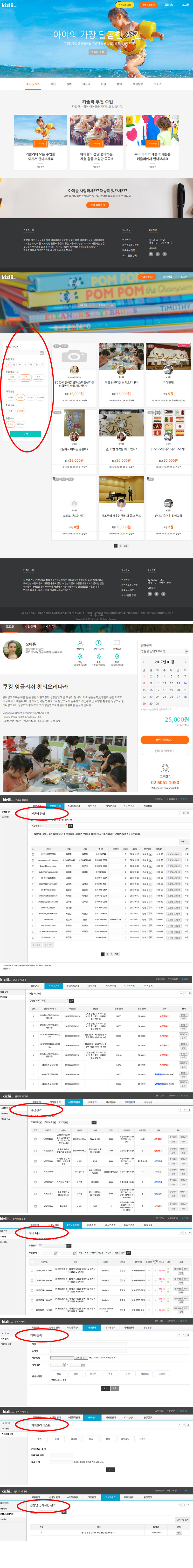This screenshot has width=193, height=1568.
Task: Switch to the 수업설명 tab on class page
Action: pos(30,626)
